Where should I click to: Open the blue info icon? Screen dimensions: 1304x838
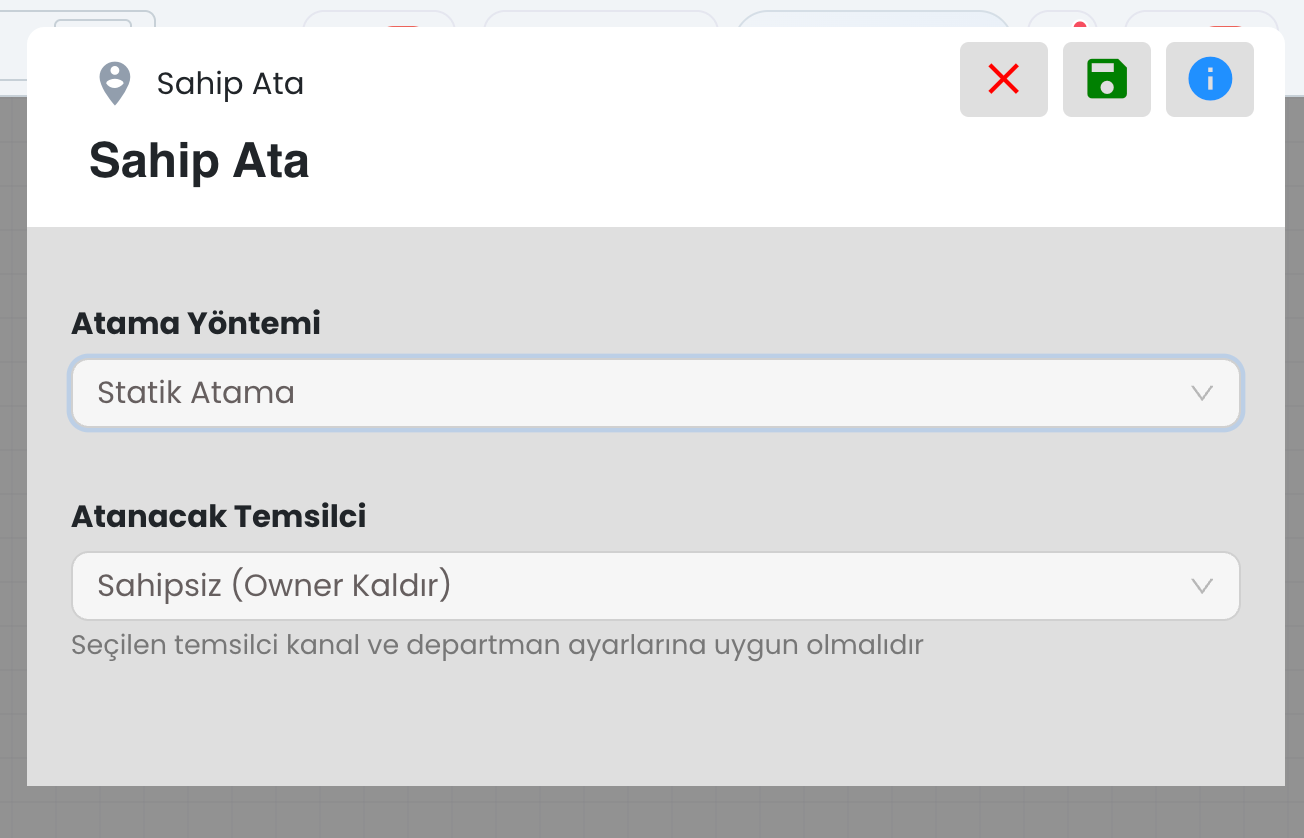pyautogui.click(x=1209, y=80)
